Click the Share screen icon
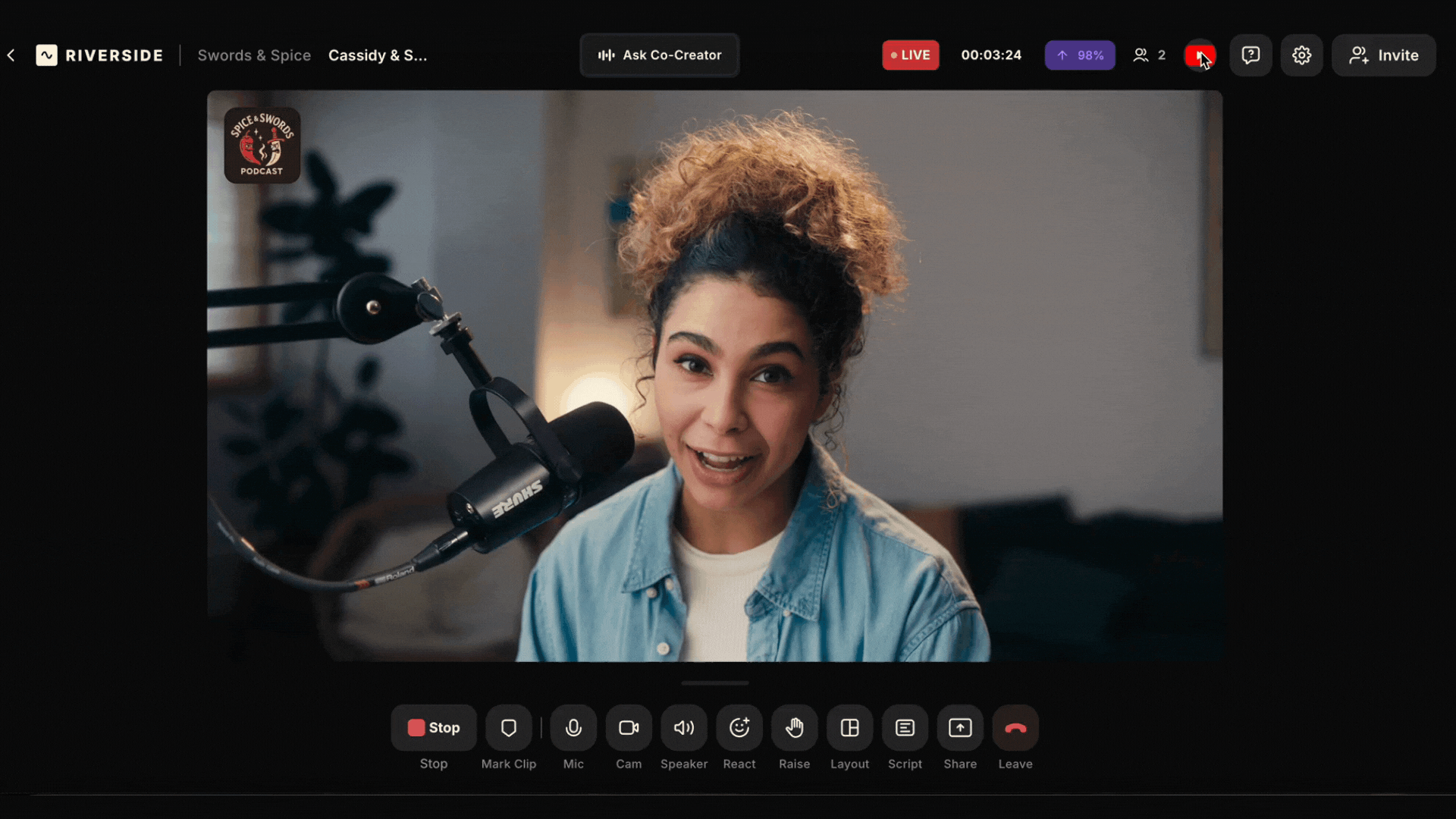The height and width of the screenshot is (819, 1456). coord(960,728)
